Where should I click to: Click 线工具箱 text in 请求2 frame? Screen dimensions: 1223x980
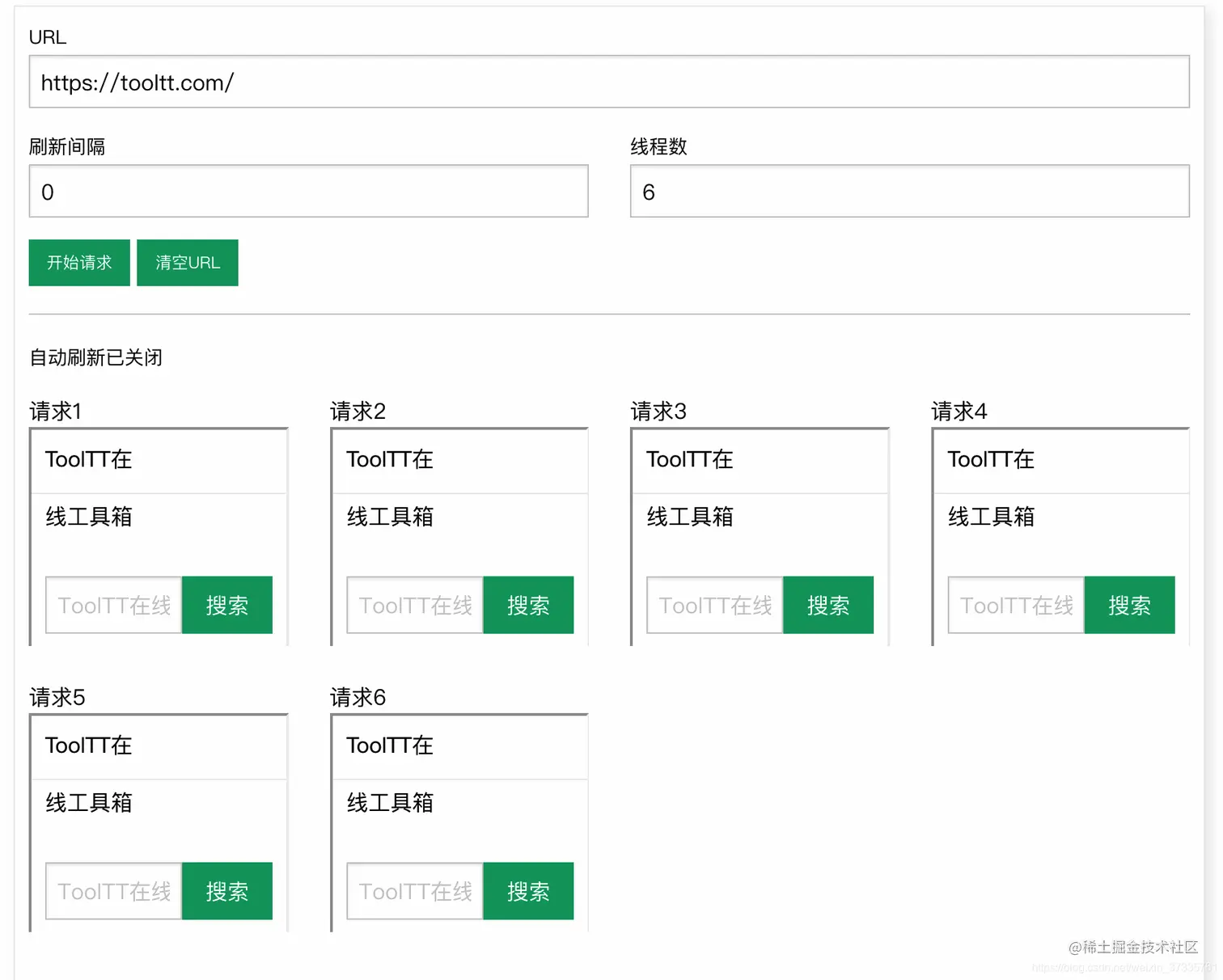390,517
